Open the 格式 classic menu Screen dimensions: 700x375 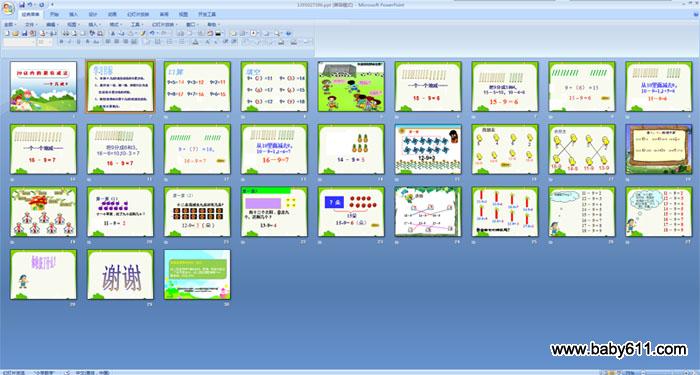coord(115,24)
